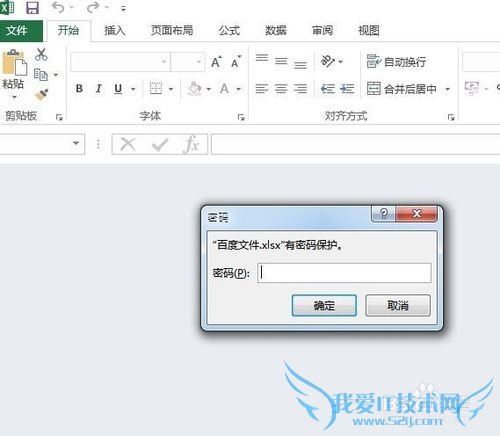500x436 pixels.
Task: Close the 密码 dialog with red X
Action: click(417, 214)
